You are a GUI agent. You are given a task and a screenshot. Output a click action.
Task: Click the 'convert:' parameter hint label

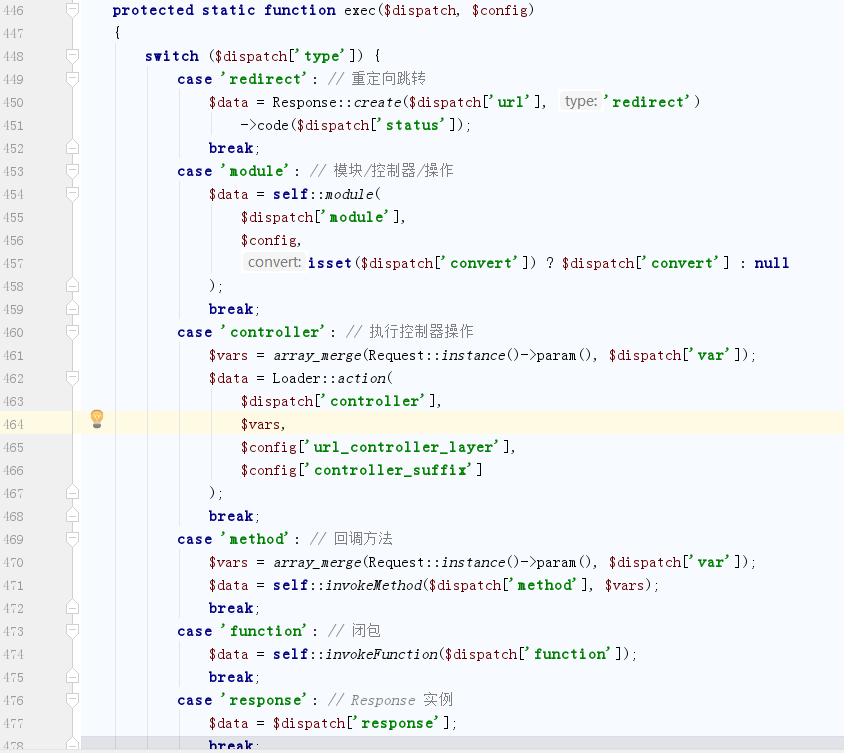pos(275,263)
